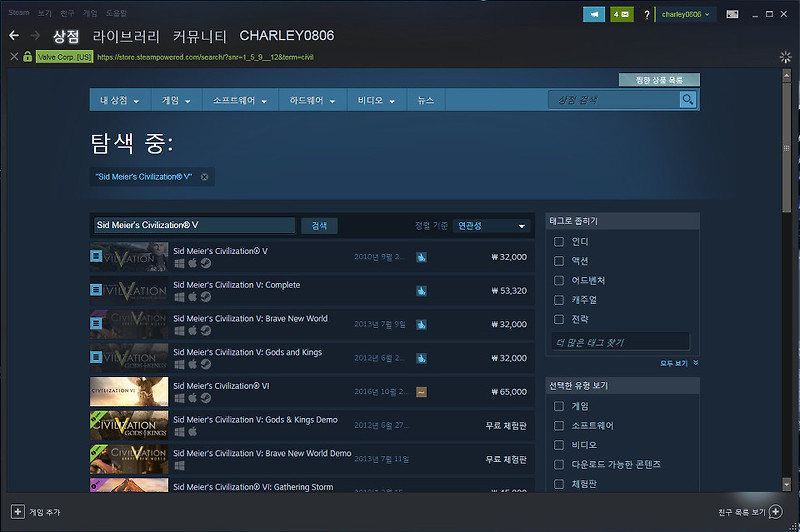The width and height of the screenshot is (800, 532).
Task: Check the 어드벤처 tag checkbox
Action: click(559, 281)
